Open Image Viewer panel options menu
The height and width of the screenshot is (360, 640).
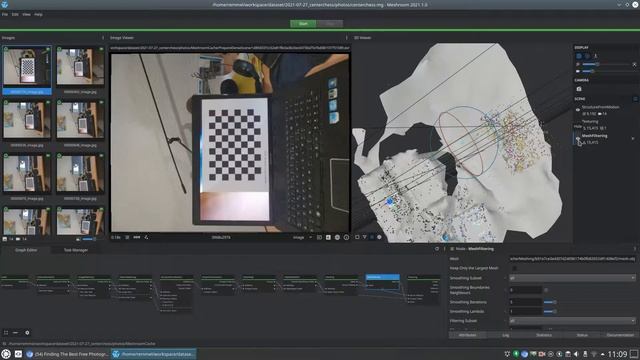point(347,38)
